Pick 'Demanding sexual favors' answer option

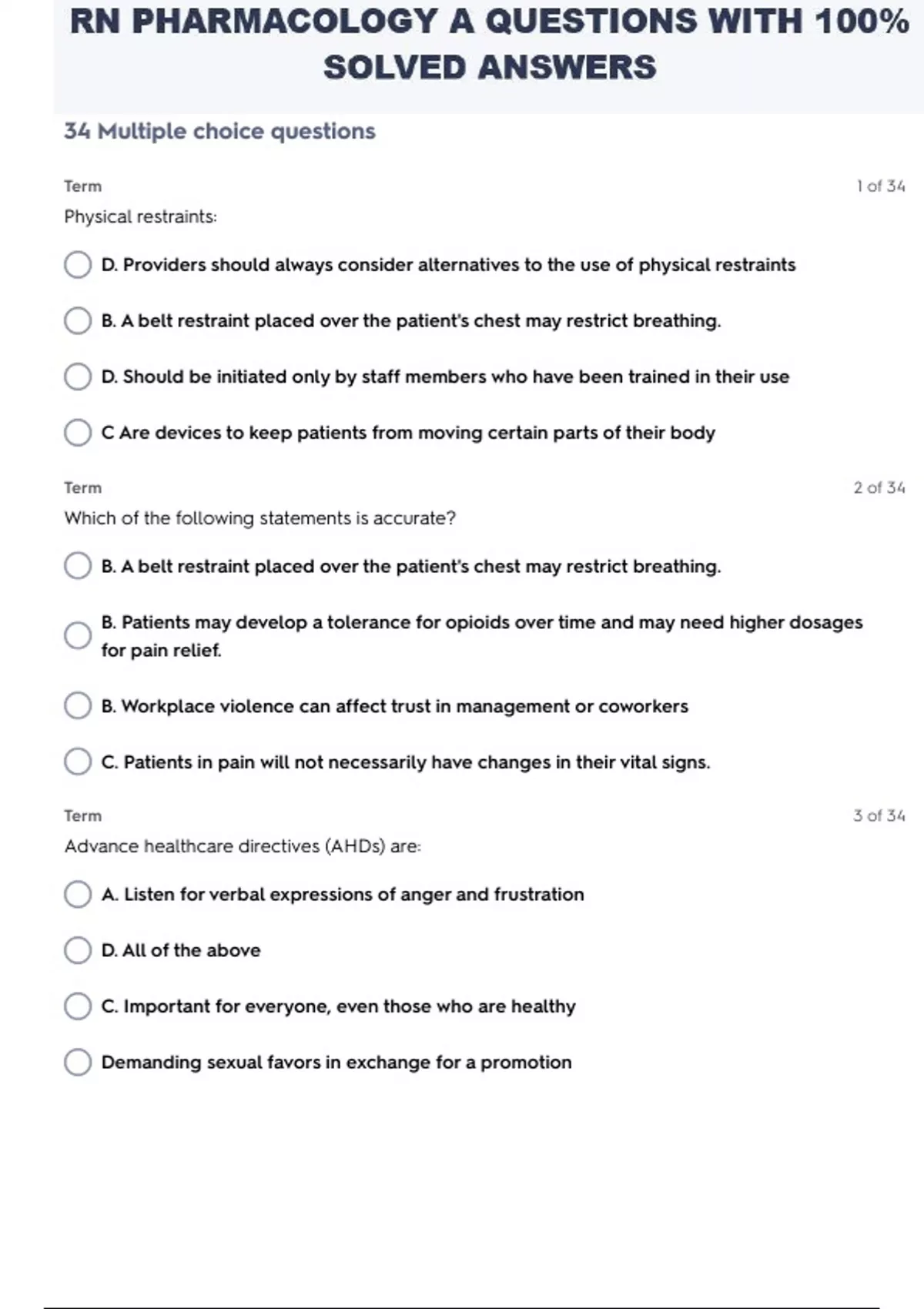pyautogui.click(x=77, y=1063)
